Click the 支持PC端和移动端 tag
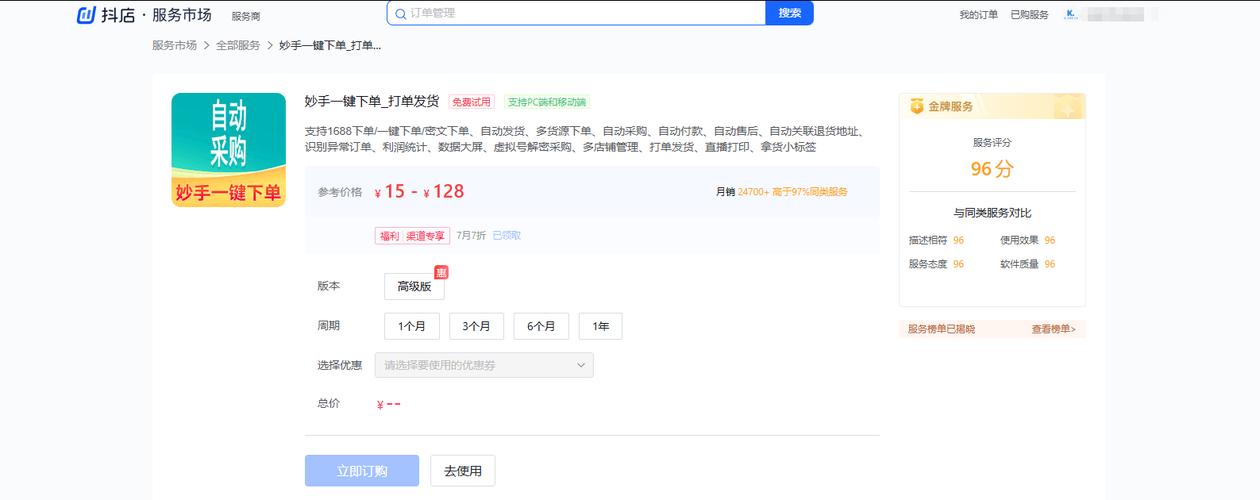Viewport: 1260px width, 500px height. tap(547, 102)
